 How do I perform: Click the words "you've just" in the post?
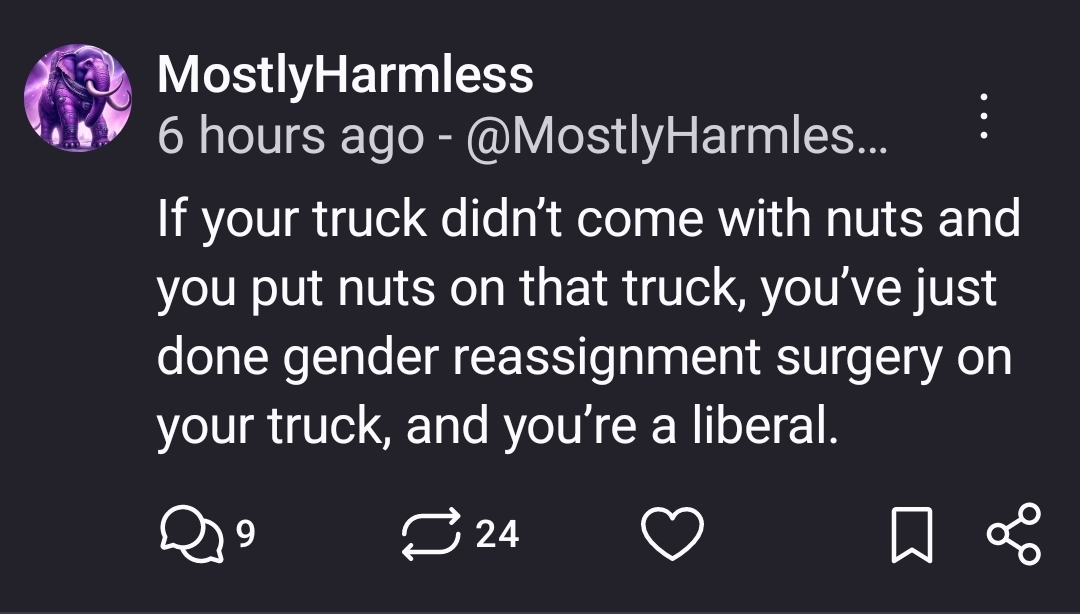(x=880, y=288)
